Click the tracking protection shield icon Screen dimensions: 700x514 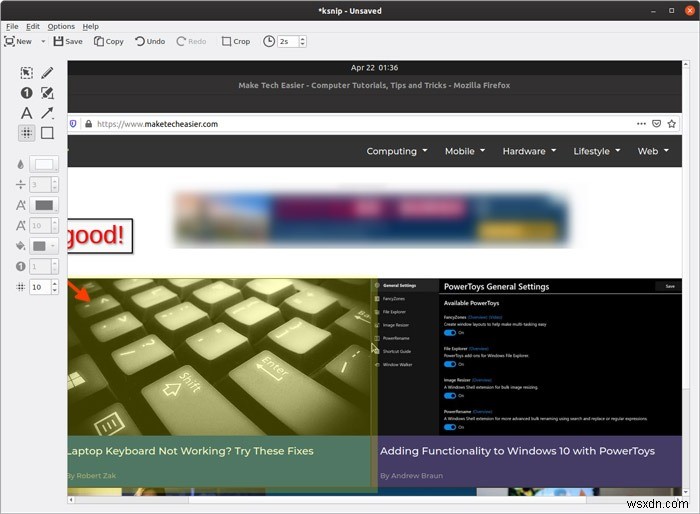[x=73, y=124]
